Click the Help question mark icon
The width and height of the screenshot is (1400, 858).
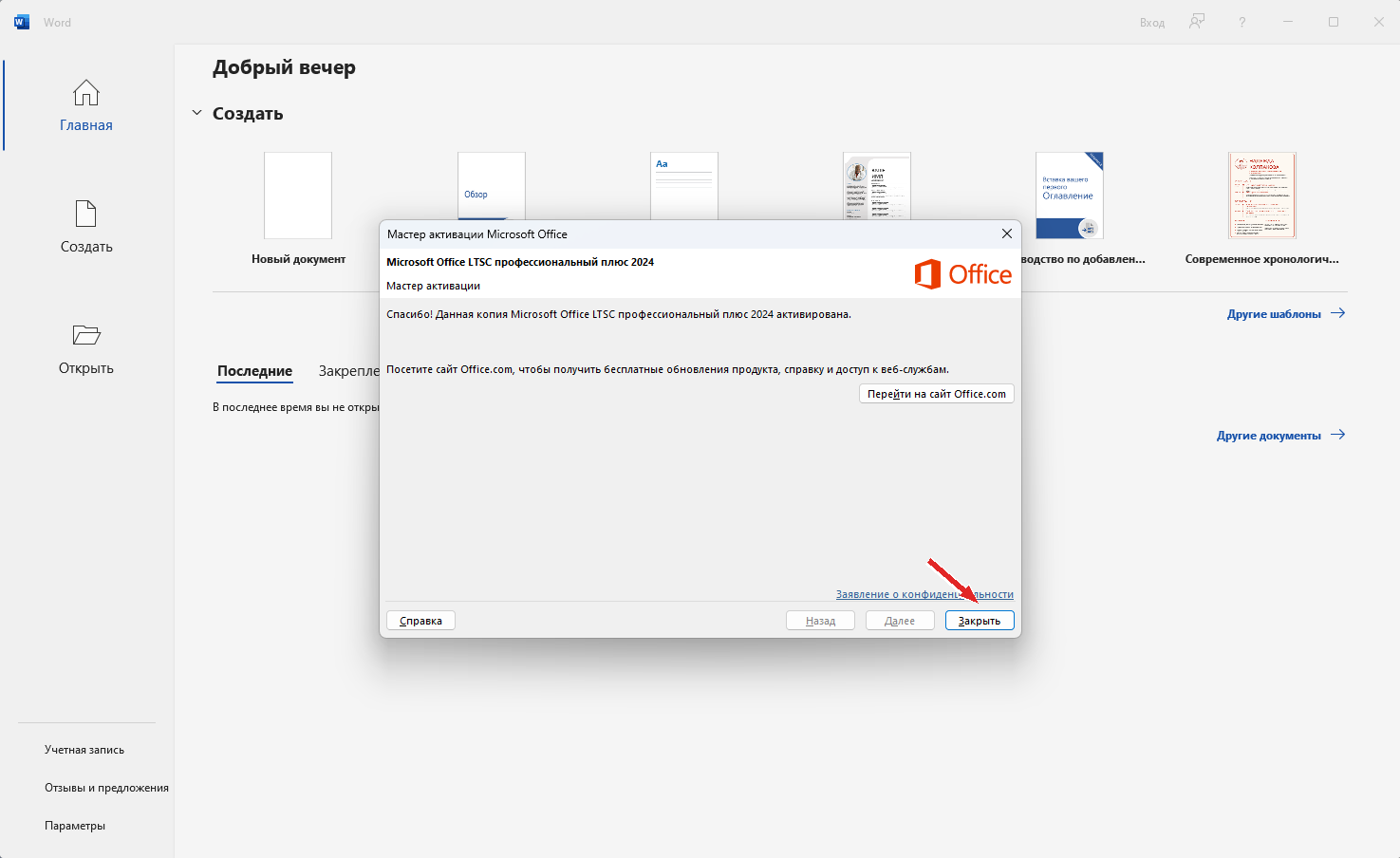pyautogui.click(x=1241, y=22)
